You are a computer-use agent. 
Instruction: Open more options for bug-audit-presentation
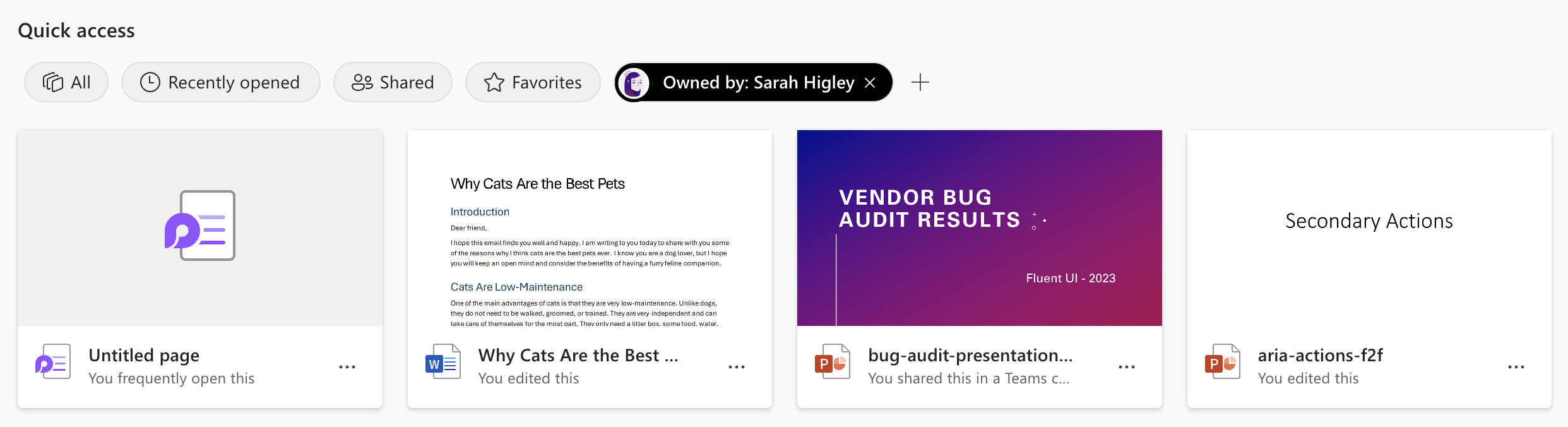click(x=1127, y=367)
